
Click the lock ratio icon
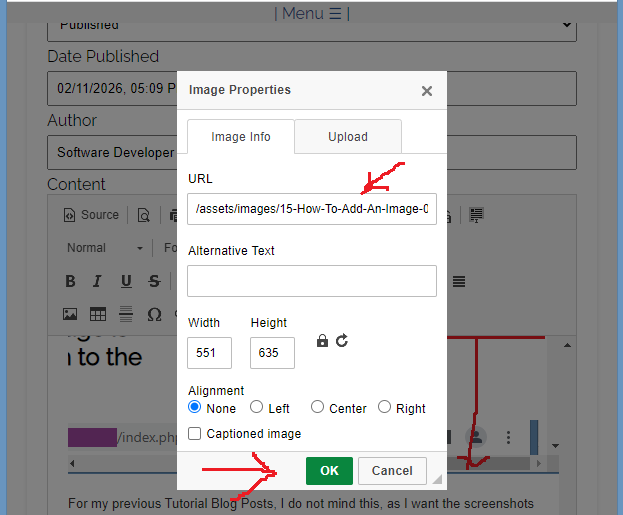point(322,341)
